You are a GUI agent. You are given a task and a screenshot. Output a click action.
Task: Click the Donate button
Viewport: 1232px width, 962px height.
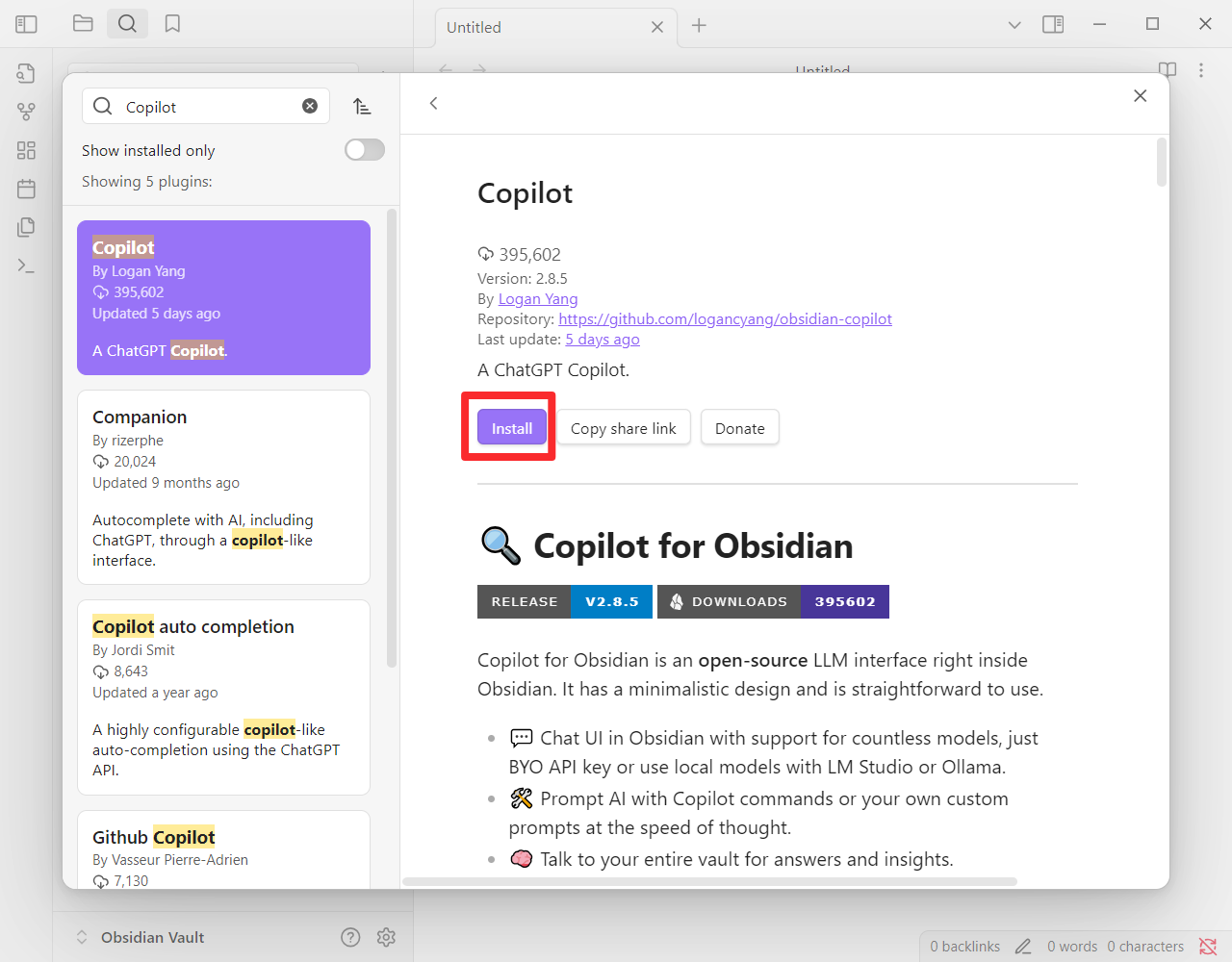740,428
